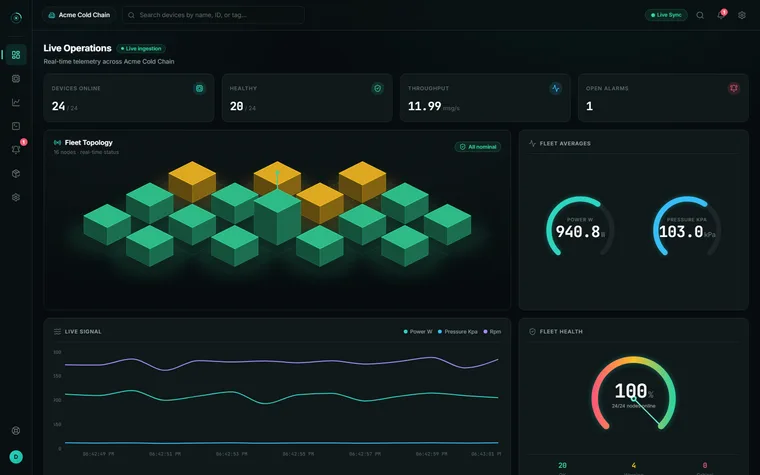Click the All nominal status badge
This screenshot has height=475, width=760.
tap(478, 147)
